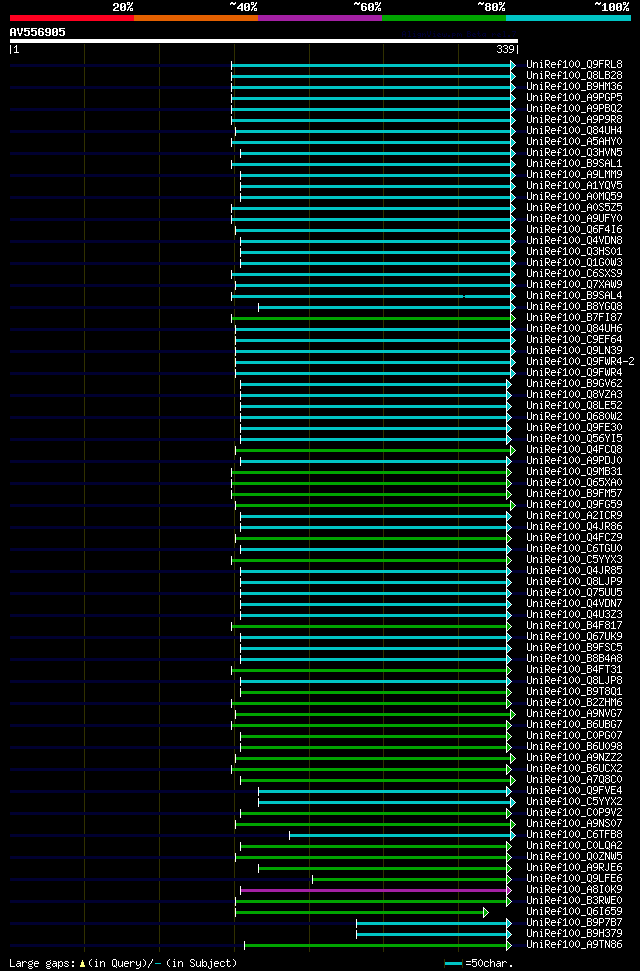The height and width of the screenshot is (971, 640).
Task: Select the UniRef100_Q9MB31 hit name
Action: [x=574, y=471]
